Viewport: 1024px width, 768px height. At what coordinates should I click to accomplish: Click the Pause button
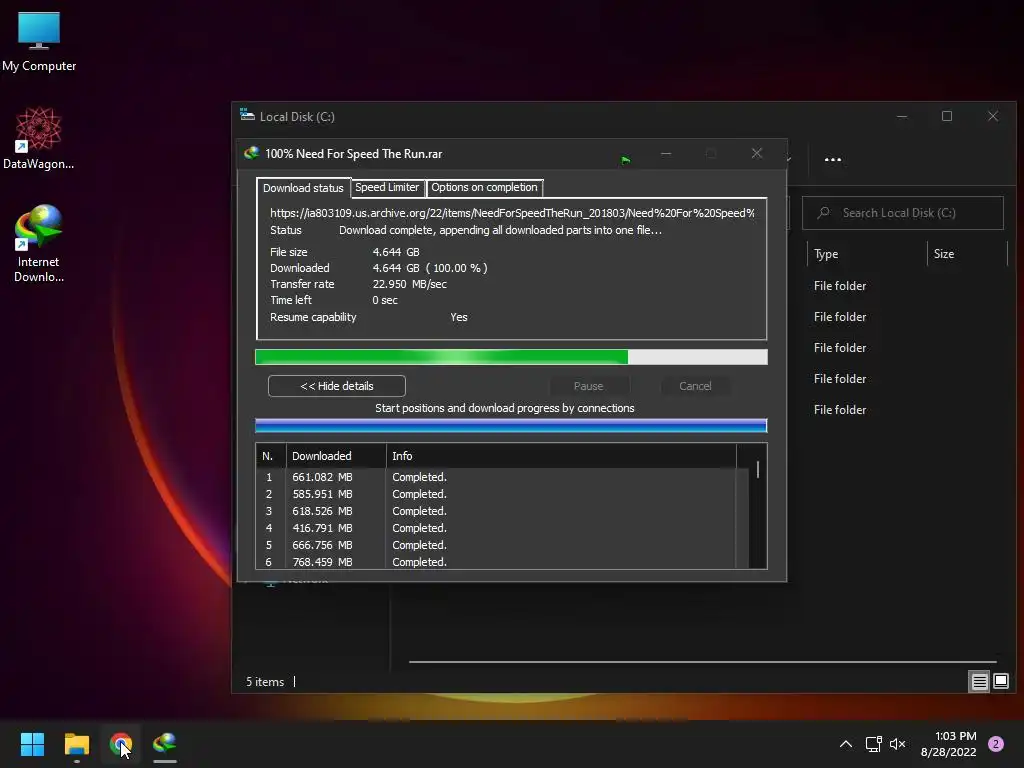coord(588,386)
